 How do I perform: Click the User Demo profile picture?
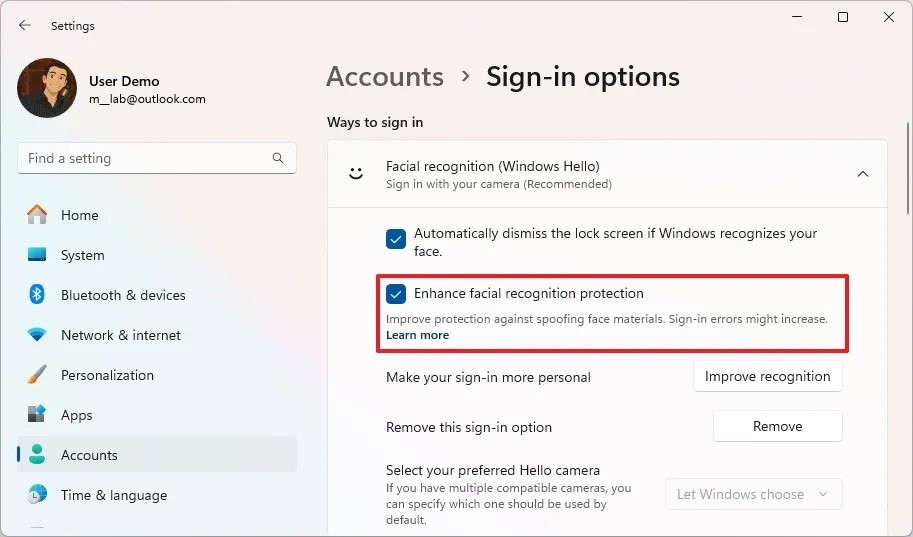[x=47, y=87]
